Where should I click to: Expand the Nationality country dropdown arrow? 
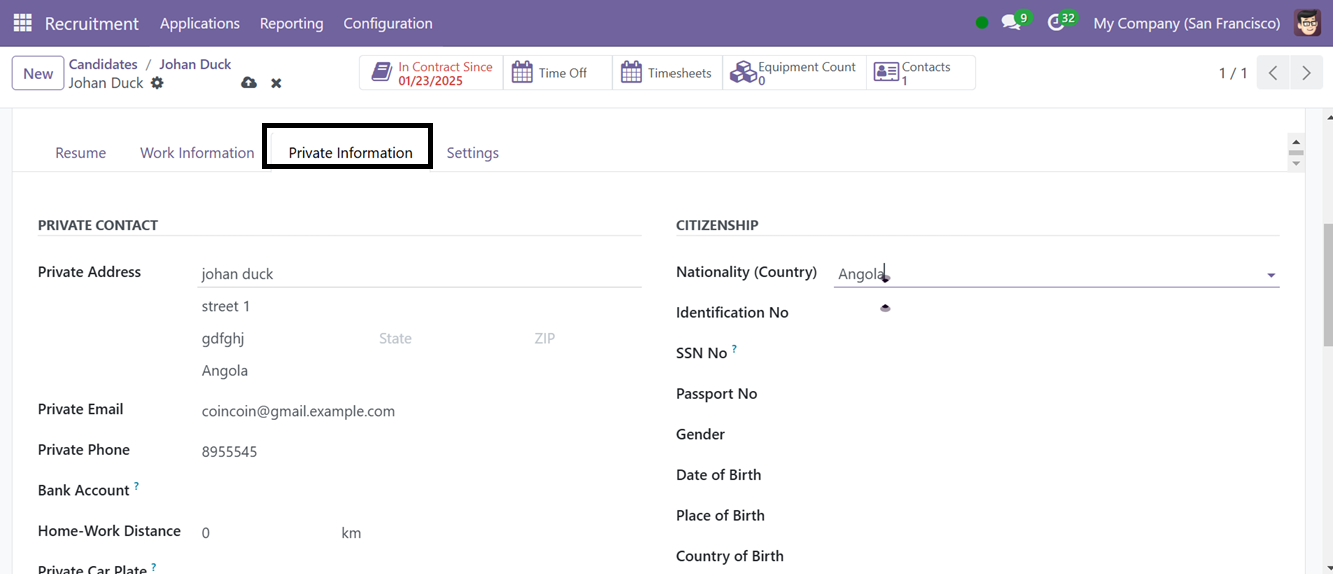point(1271,275)
